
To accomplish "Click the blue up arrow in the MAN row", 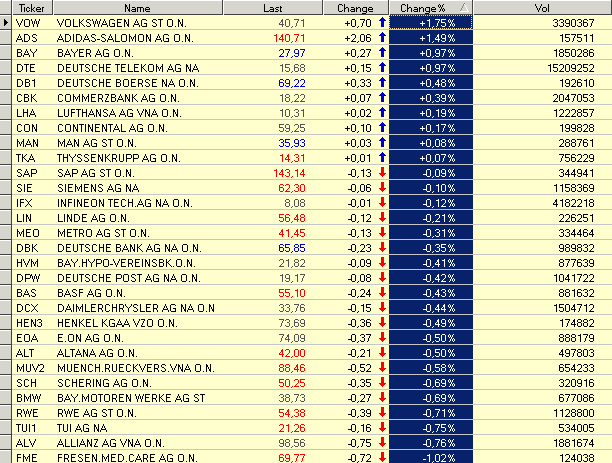I will 382,142.
